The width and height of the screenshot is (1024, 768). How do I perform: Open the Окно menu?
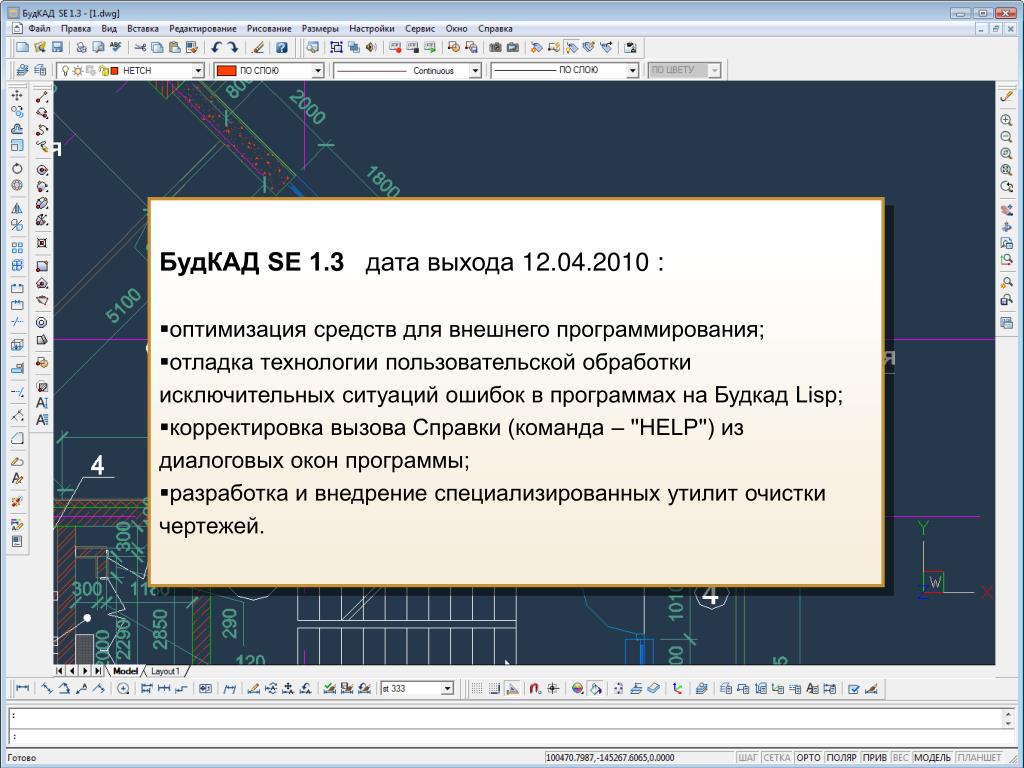456,29
